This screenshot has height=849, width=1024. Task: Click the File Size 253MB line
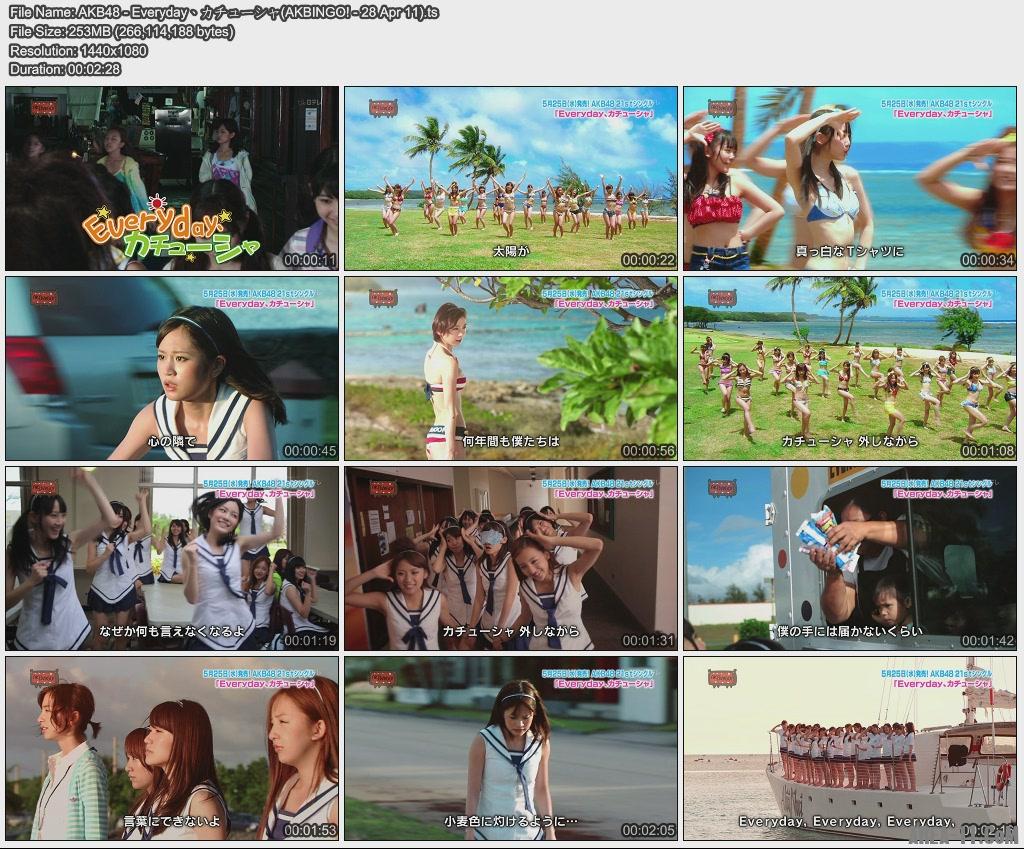121,31
